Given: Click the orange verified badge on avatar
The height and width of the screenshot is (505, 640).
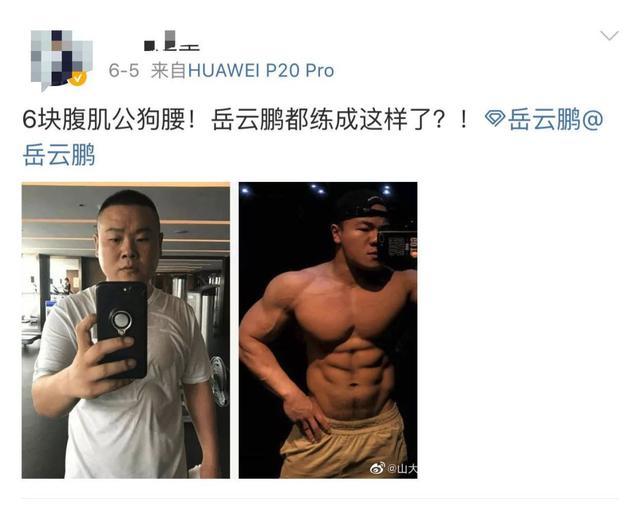Looking at the screenshot, I should coord(78,78).
